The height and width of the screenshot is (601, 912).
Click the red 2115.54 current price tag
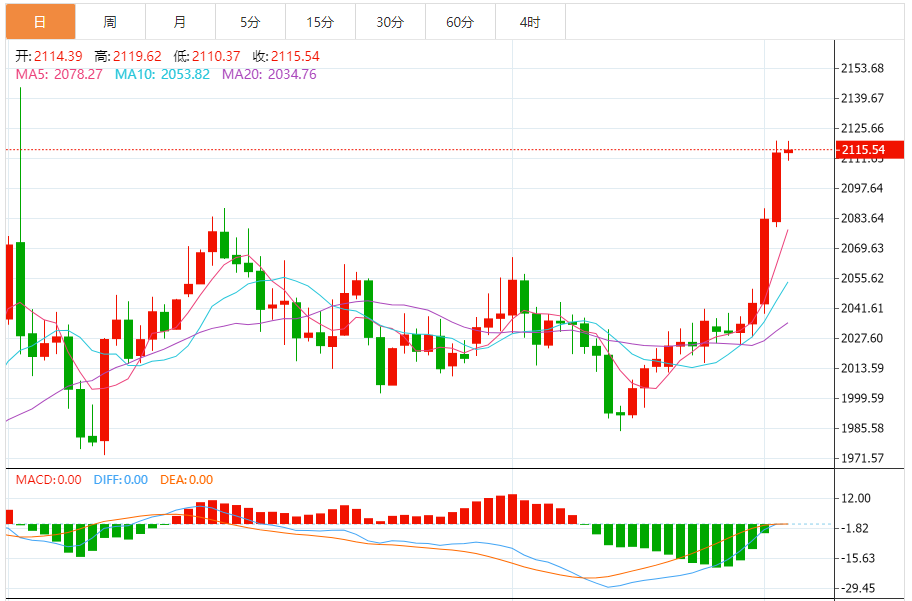(x=870, y=150)
